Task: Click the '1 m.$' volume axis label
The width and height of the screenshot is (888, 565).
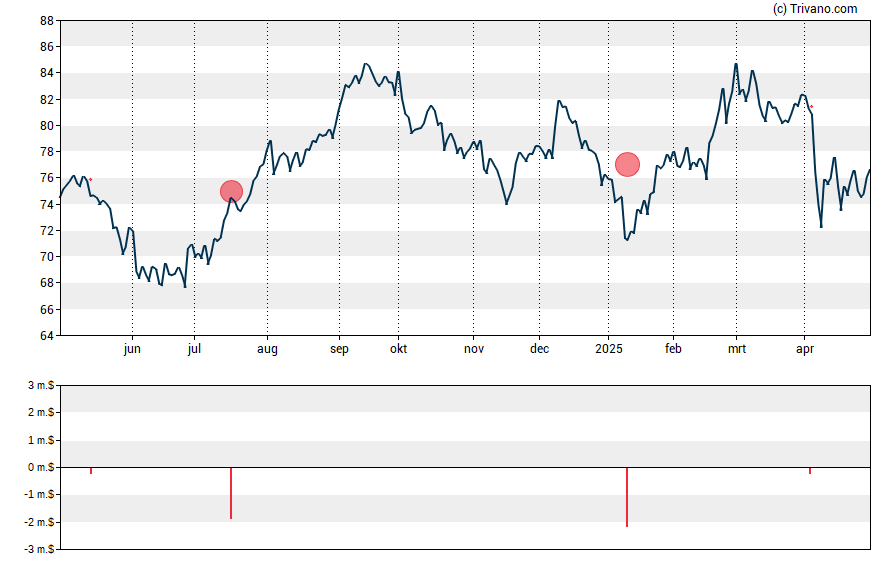Action: pos(41,440)
